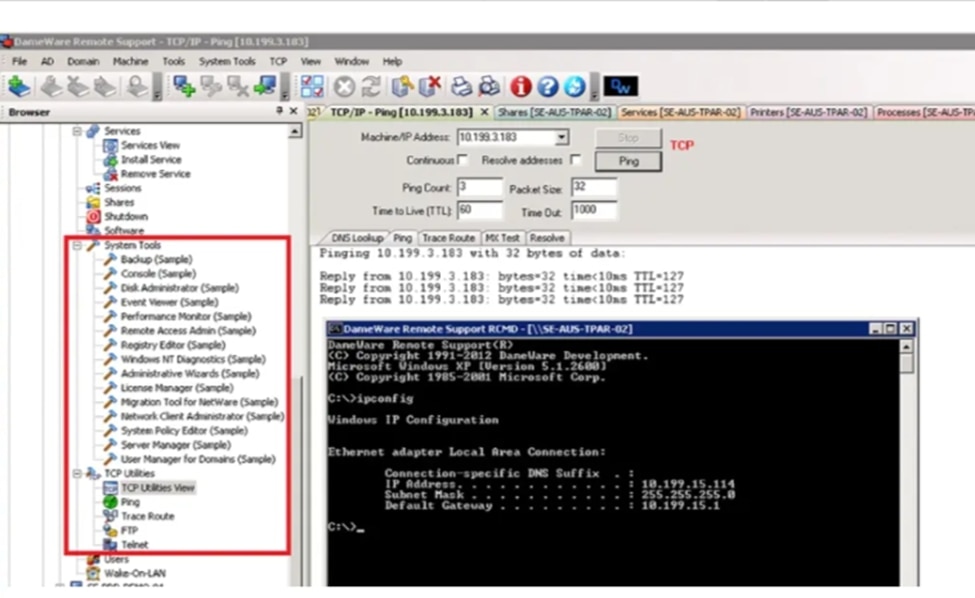Screen dimensions: 975x598
Task: Click the red Information toolbar icon
Action: pos(520,86)
